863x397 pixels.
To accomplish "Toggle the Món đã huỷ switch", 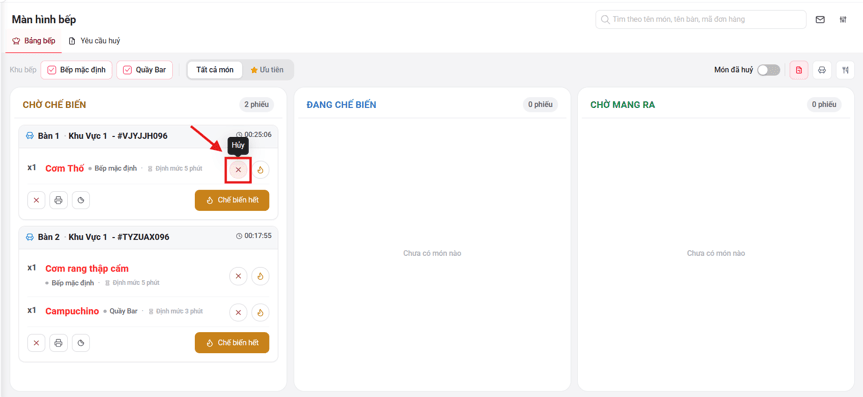I will 768,70.
